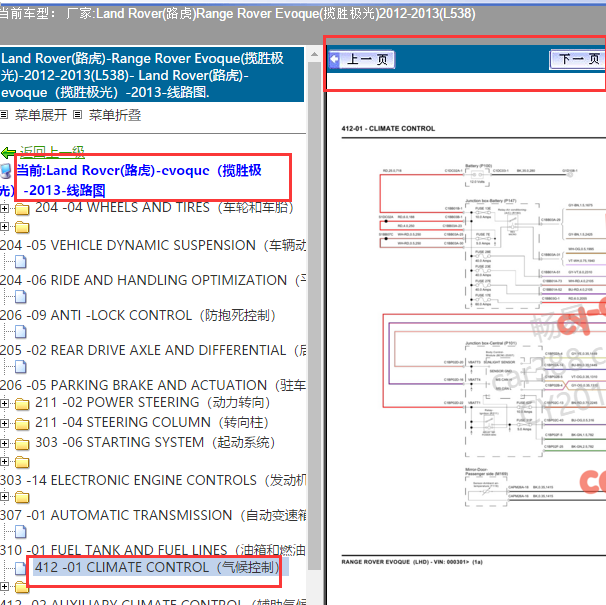Open 205 -02 REAR DRIVE AXLE AND DIFFERENTIAL

point(153,350)
